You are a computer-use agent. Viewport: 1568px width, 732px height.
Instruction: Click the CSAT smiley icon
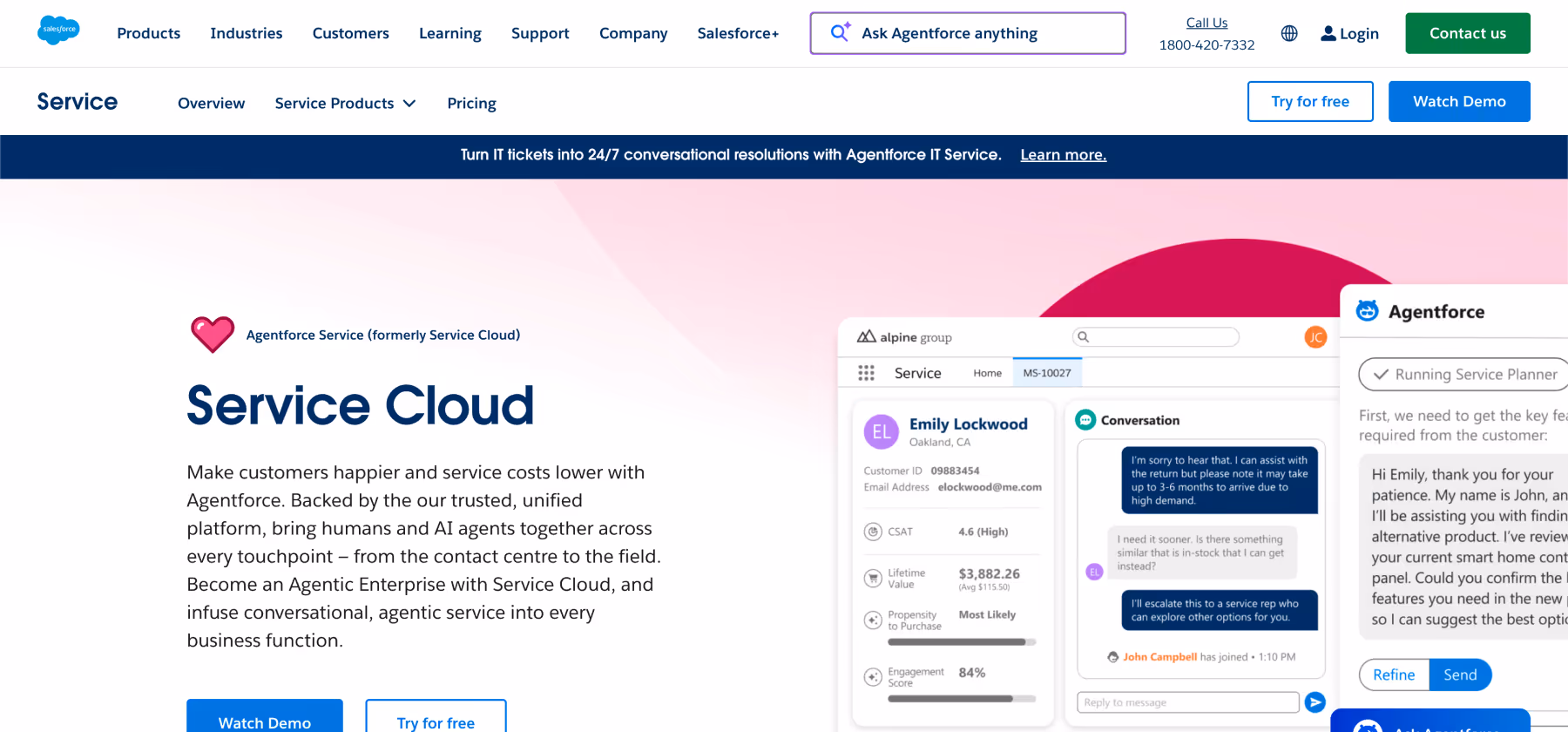coord(873,532)
